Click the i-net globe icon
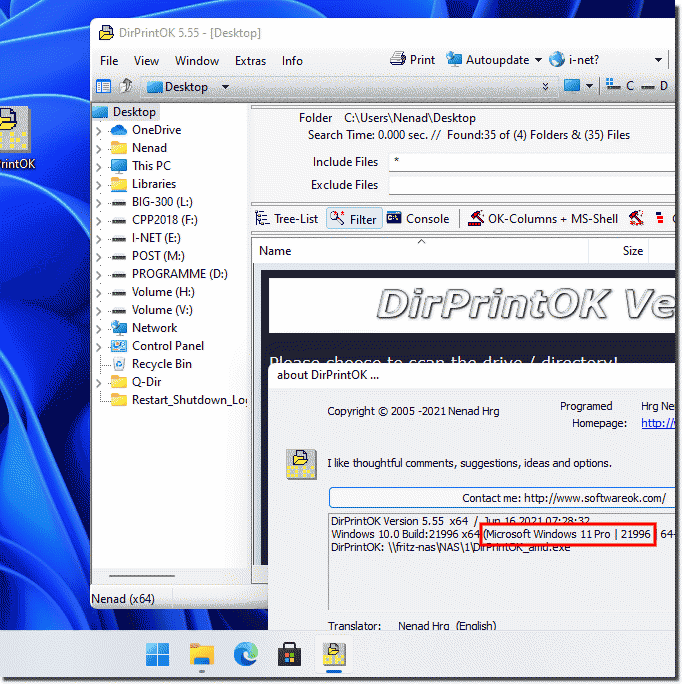 click(x=557, y=59)
